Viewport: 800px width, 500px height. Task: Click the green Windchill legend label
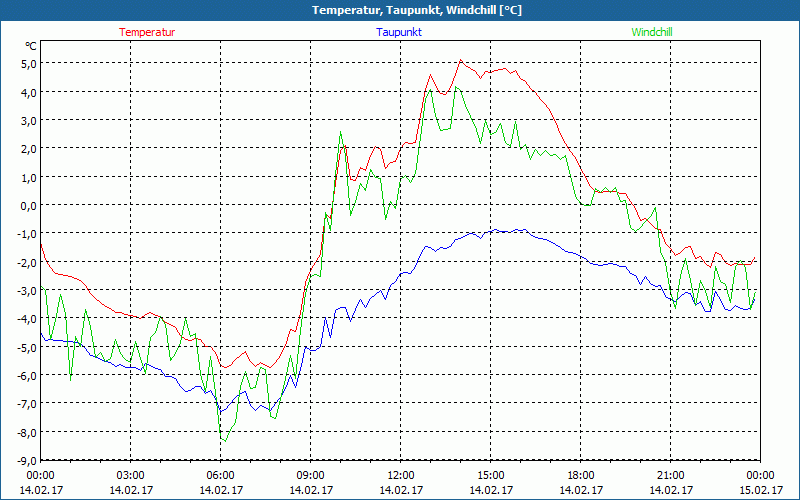click(x=652, y=32)
